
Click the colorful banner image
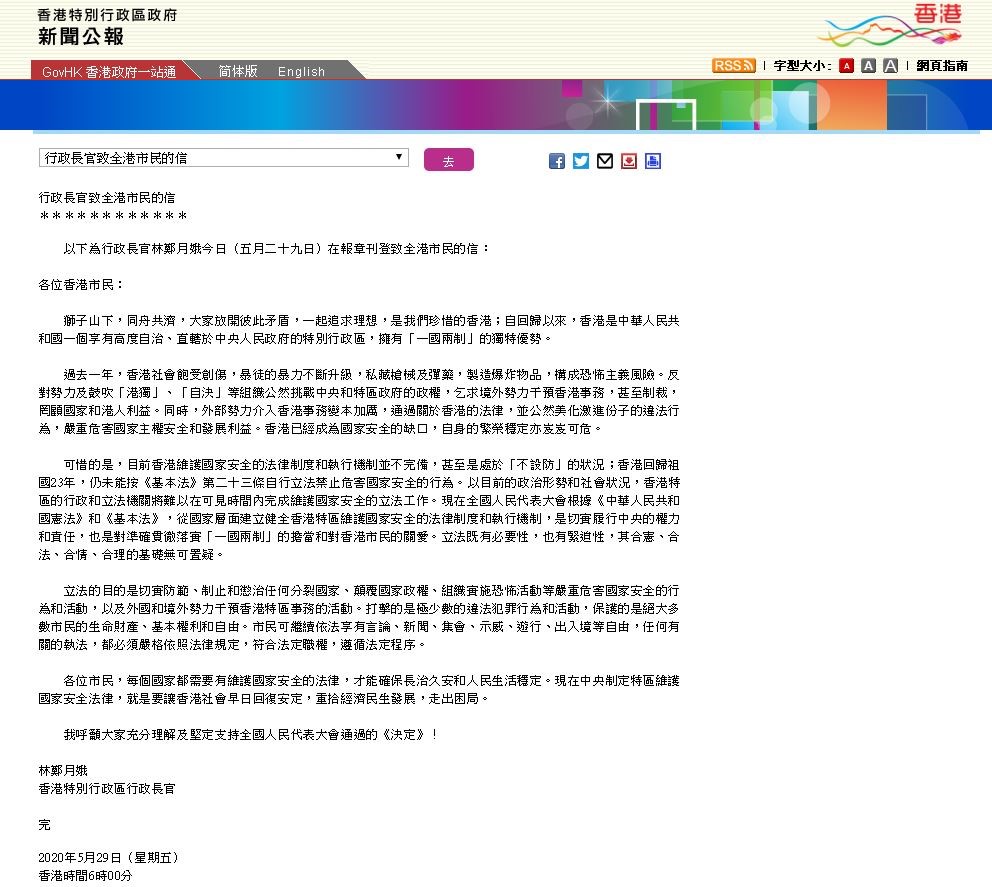(x=495, y=105)
